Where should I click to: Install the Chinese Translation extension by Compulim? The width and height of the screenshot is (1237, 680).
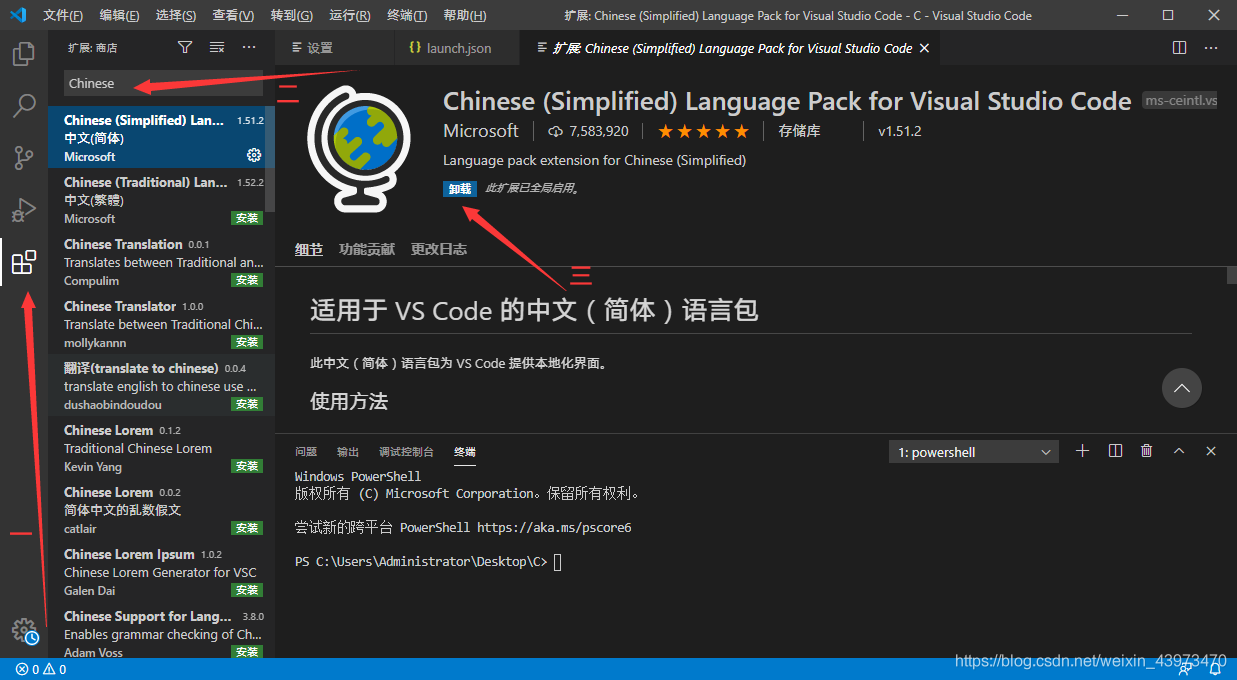click(x=247, y=280)
